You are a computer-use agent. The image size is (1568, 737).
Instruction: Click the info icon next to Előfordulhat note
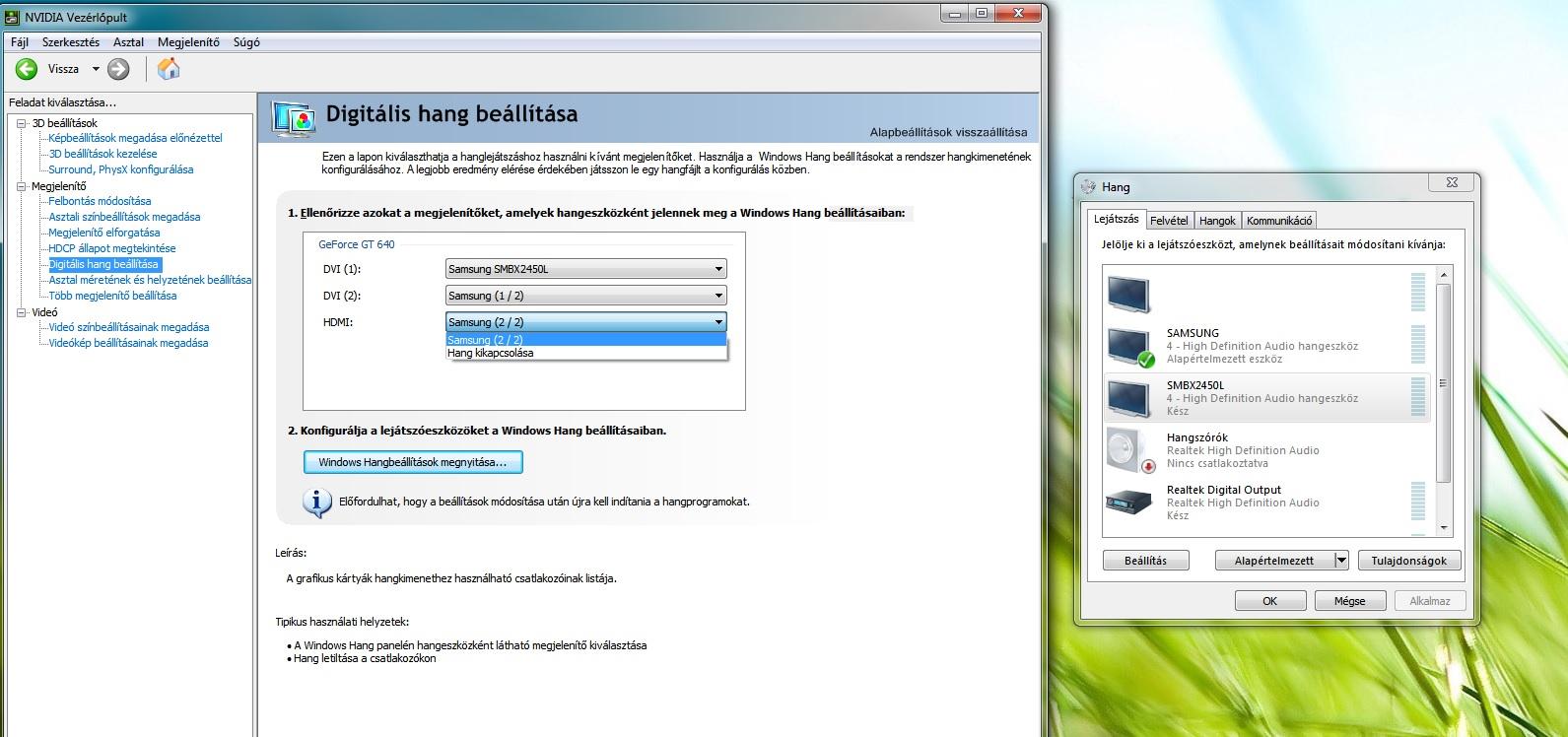316,502
